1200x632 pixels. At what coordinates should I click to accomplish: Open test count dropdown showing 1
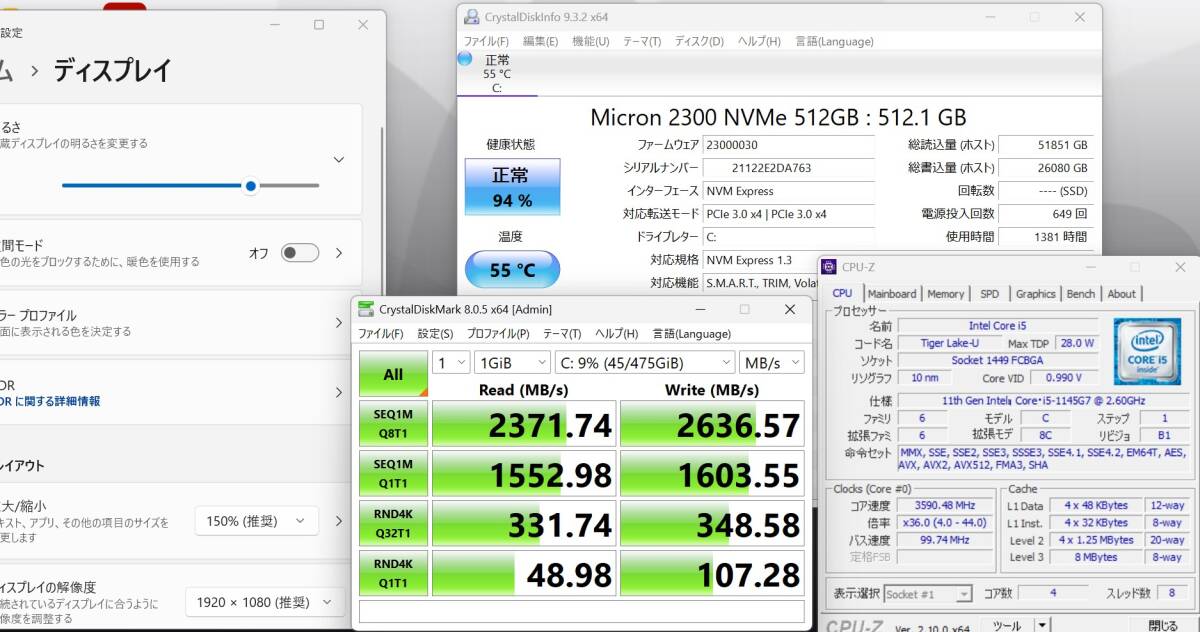click(x=450, y=362)
